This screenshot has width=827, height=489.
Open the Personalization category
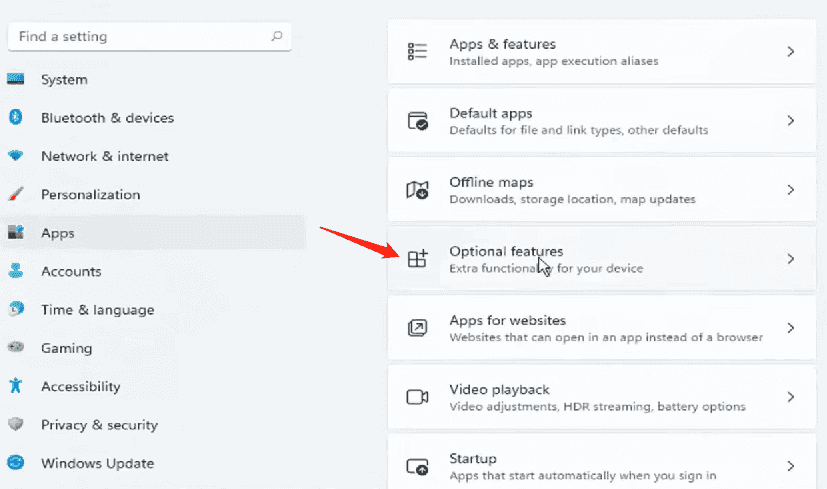pyautogui.click(x=91, y=195)
